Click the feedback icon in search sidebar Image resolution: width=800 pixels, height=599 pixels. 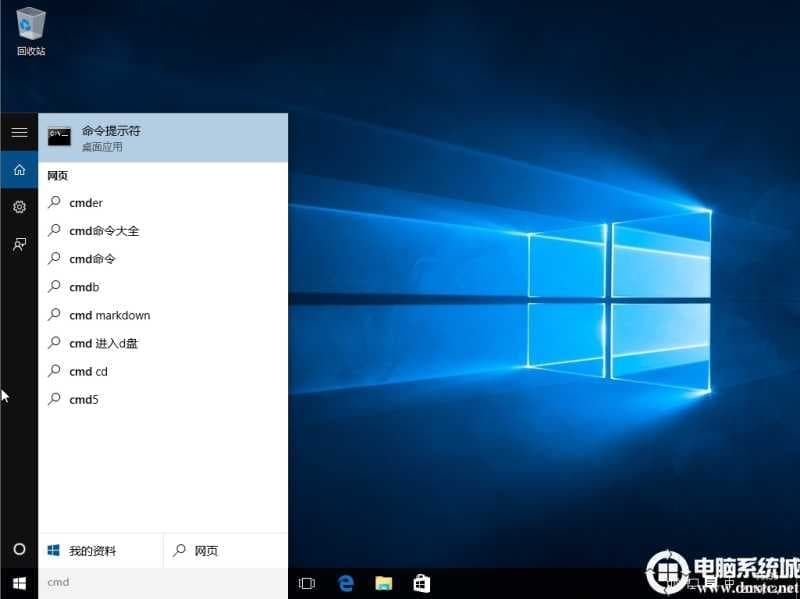[18, 244]
